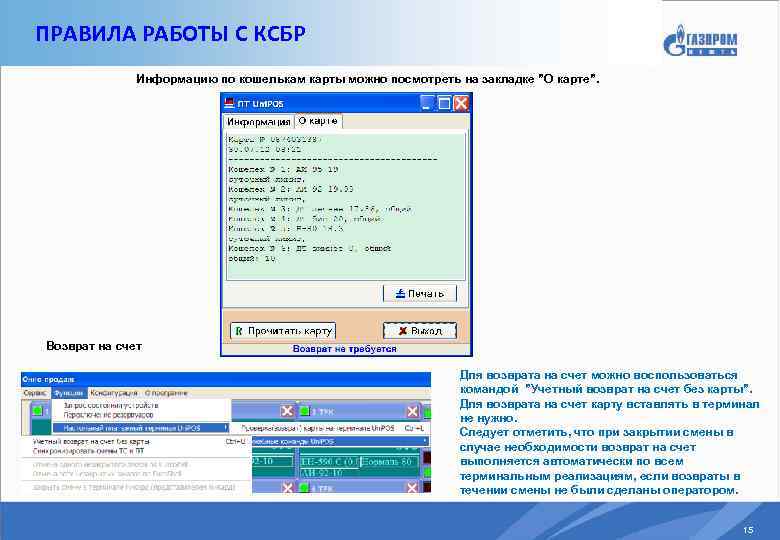Screen dimensions: 780x540
Task: Click the ПРАВИЛА РАБОТЫ С КСБР title
Action: click(171, 33)
